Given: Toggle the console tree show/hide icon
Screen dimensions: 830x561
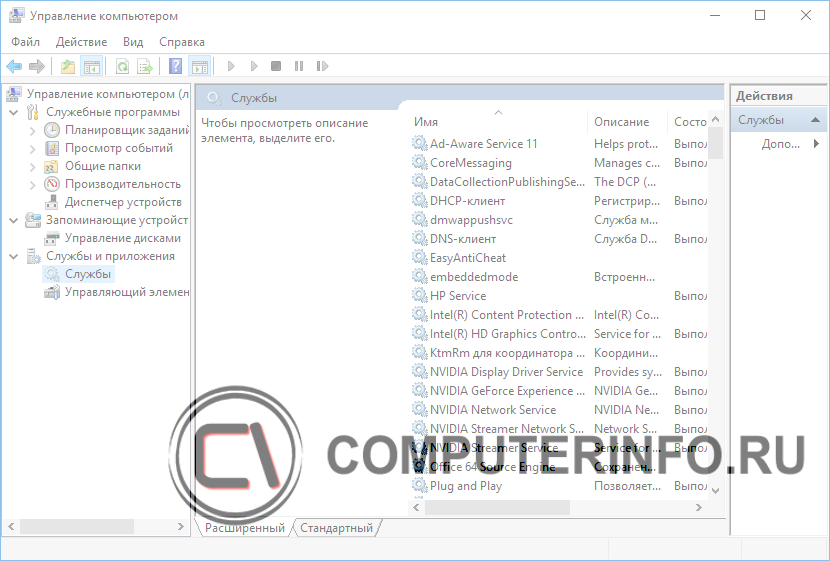Looking at the screenshot, I should point(92,66).
